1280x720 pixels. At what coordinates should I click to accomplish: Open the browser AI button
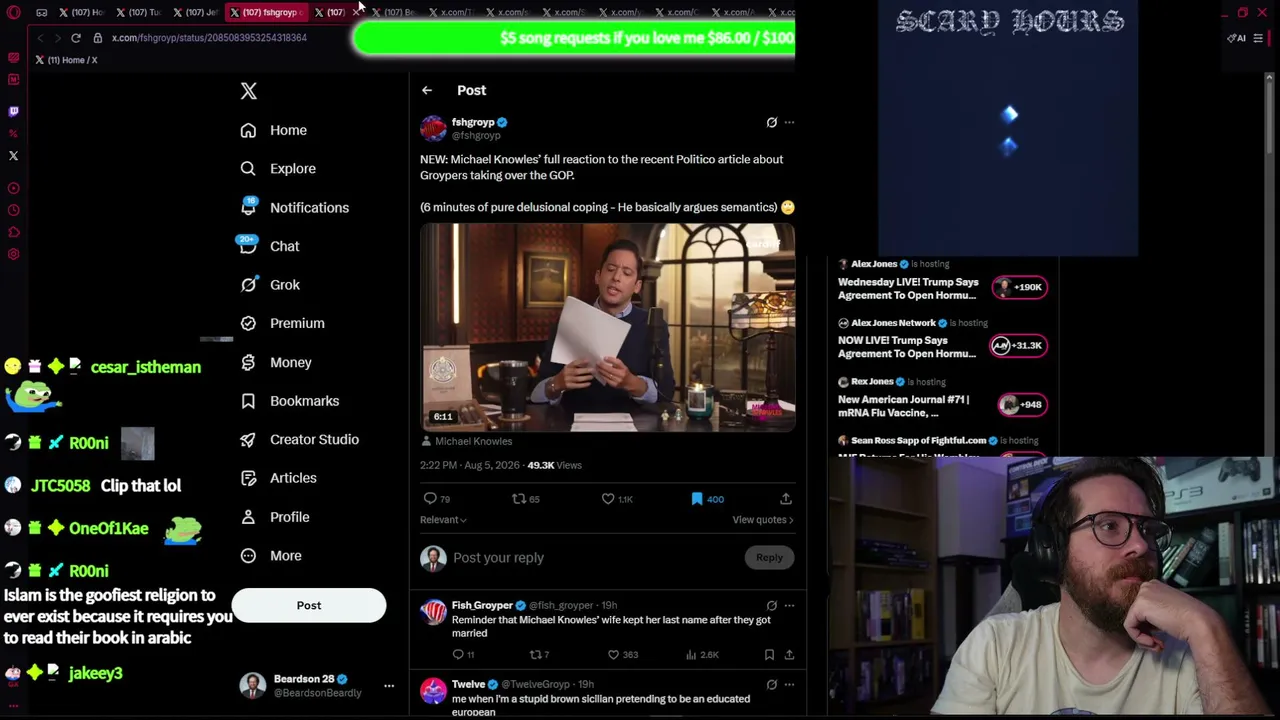[1237, 38]
